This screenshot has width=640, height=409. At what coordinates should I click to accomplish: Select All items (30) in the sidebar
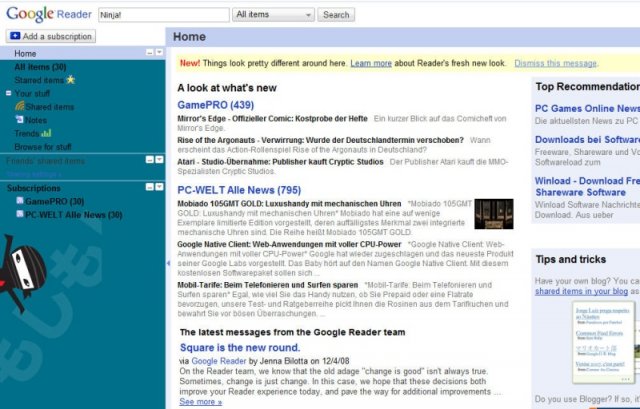coord(40,67)
